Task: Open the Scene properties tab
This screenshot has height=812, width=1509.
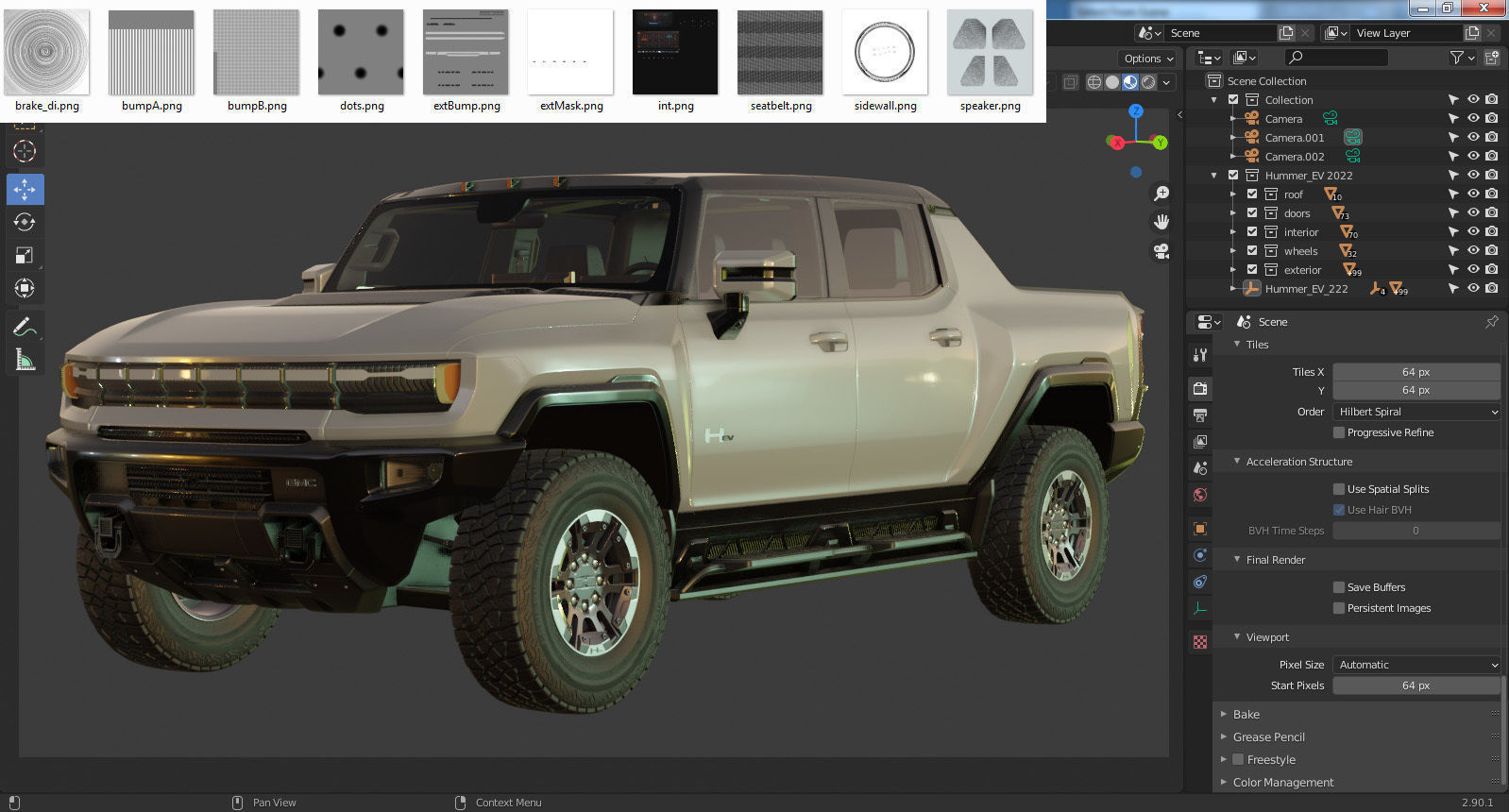Action: pos(1200,467)
